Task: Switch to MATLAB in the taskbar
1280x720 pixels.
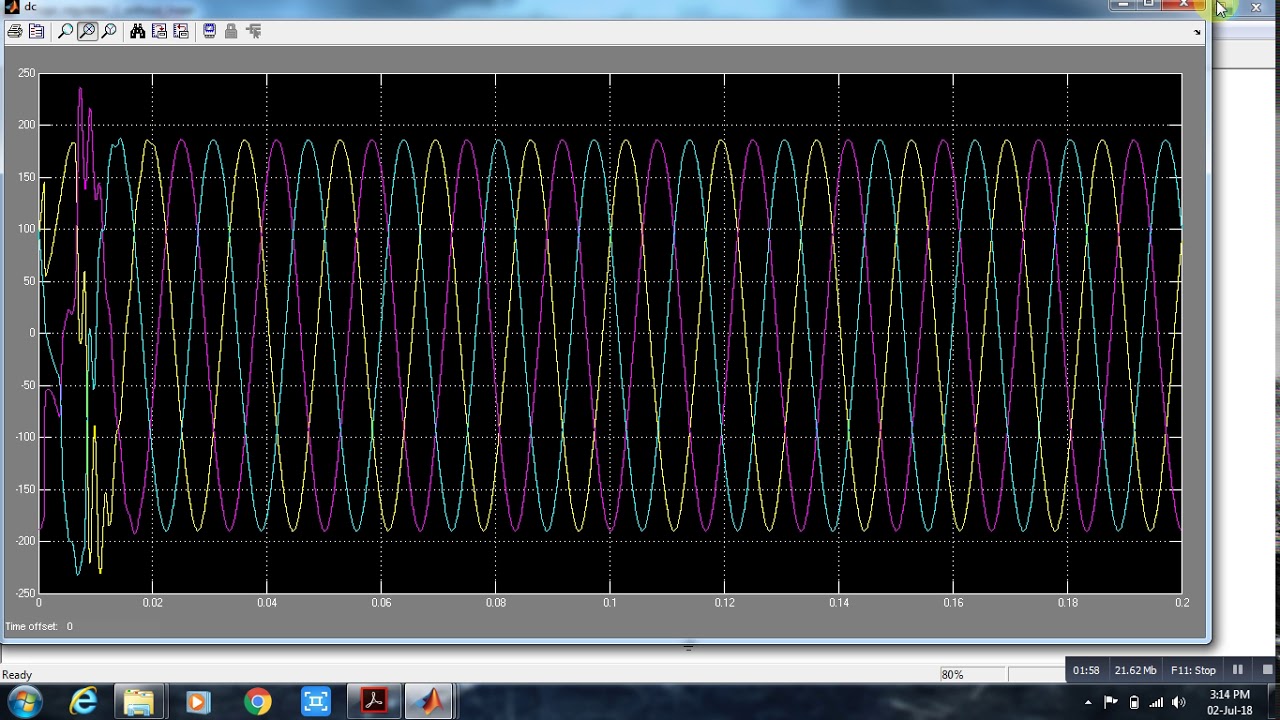Action: click(430, 701)
